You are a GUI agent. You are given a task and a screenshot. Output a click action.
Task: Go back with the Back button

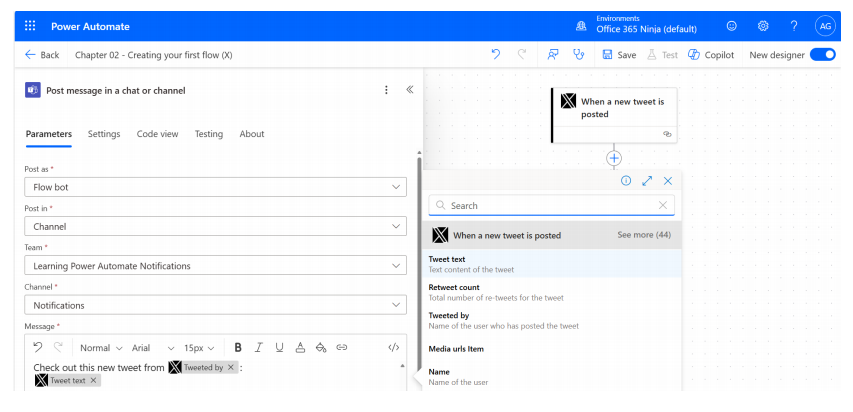[x=42, y=54]
